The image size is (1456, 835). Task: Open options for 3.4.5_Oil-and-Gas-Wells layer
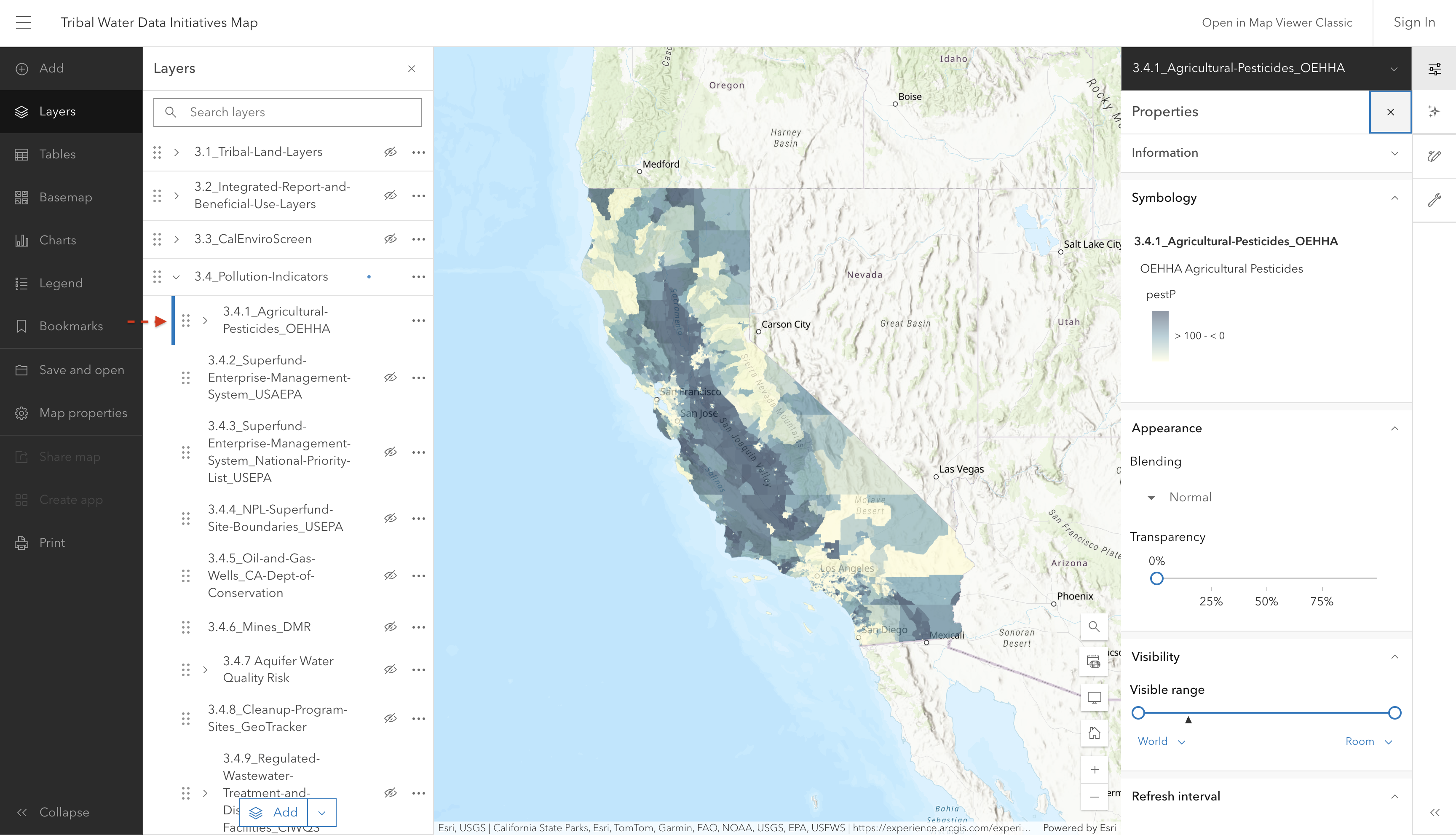point(419,576)
